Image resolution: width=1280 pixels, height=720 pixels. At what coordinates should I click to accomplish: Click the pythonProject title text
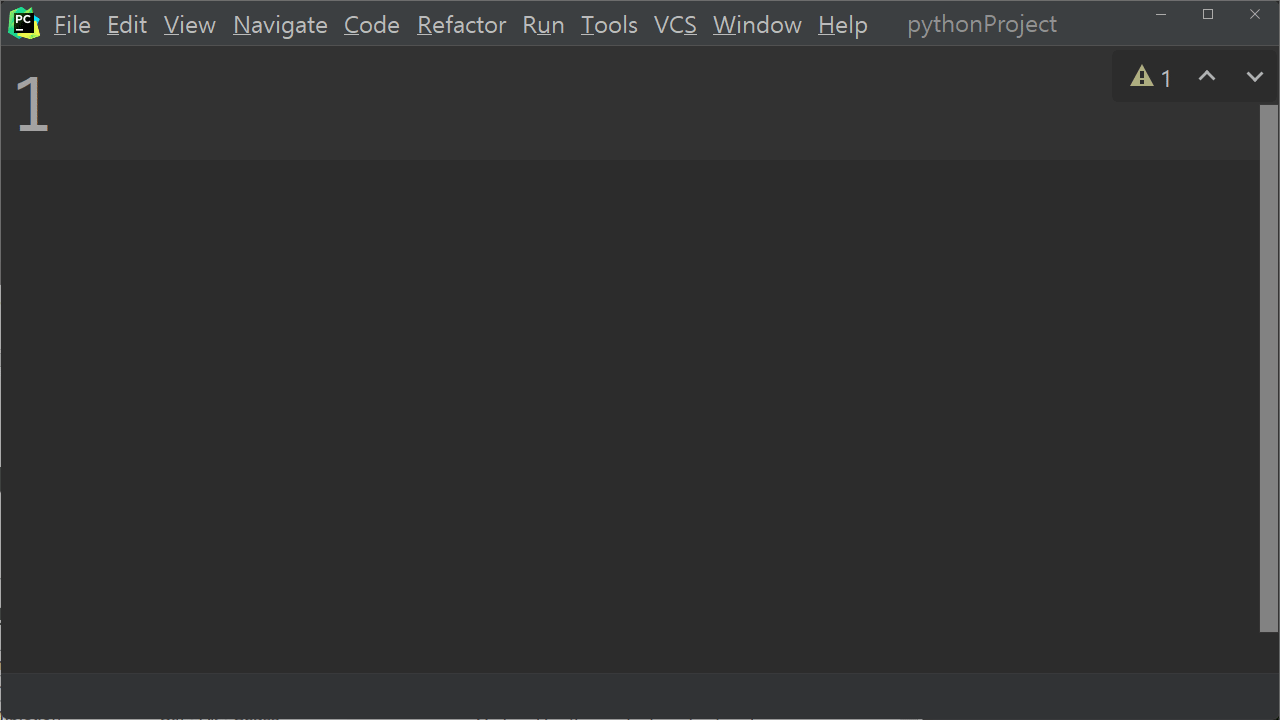(x=982, y=25)
